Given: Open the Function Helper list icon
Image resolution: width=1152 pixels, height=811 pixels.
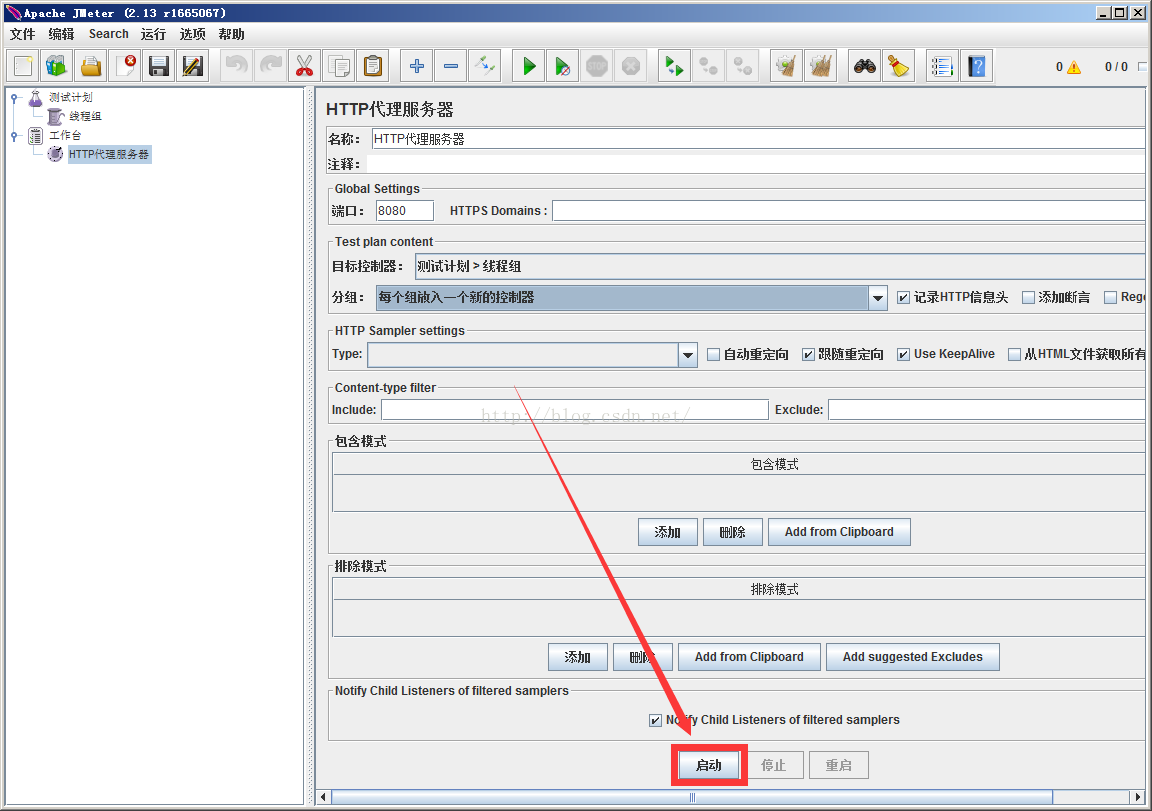Looking at the screenshot, I should coord(943,66).
